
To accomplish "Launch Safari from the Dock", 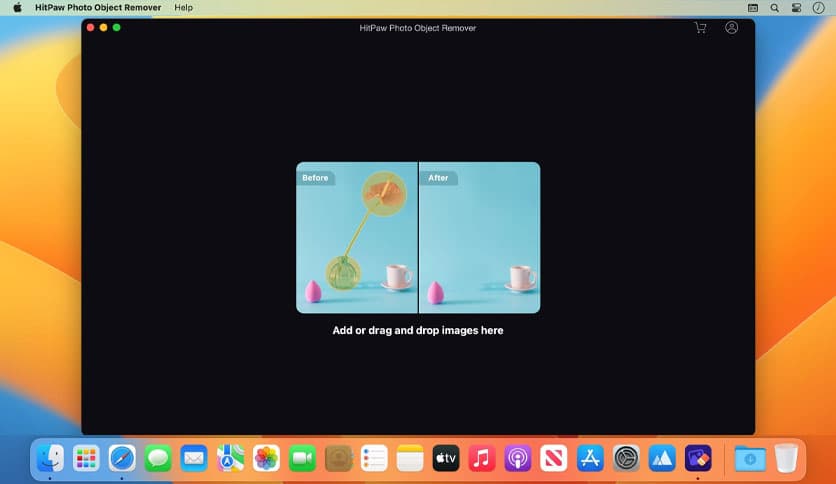I will pos(122,458).
